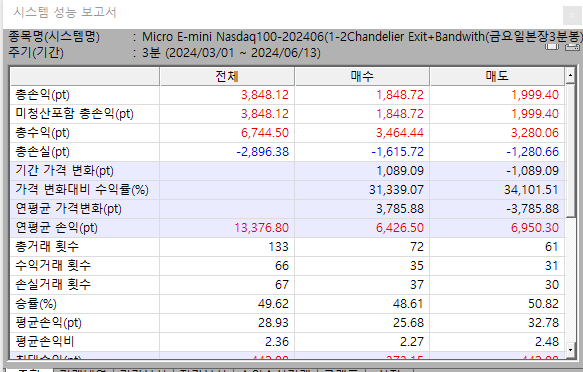This screenshot has height=372, width=583.
Task: Close the 시스템 성능 보고서 window
Action: coord(573,16)
